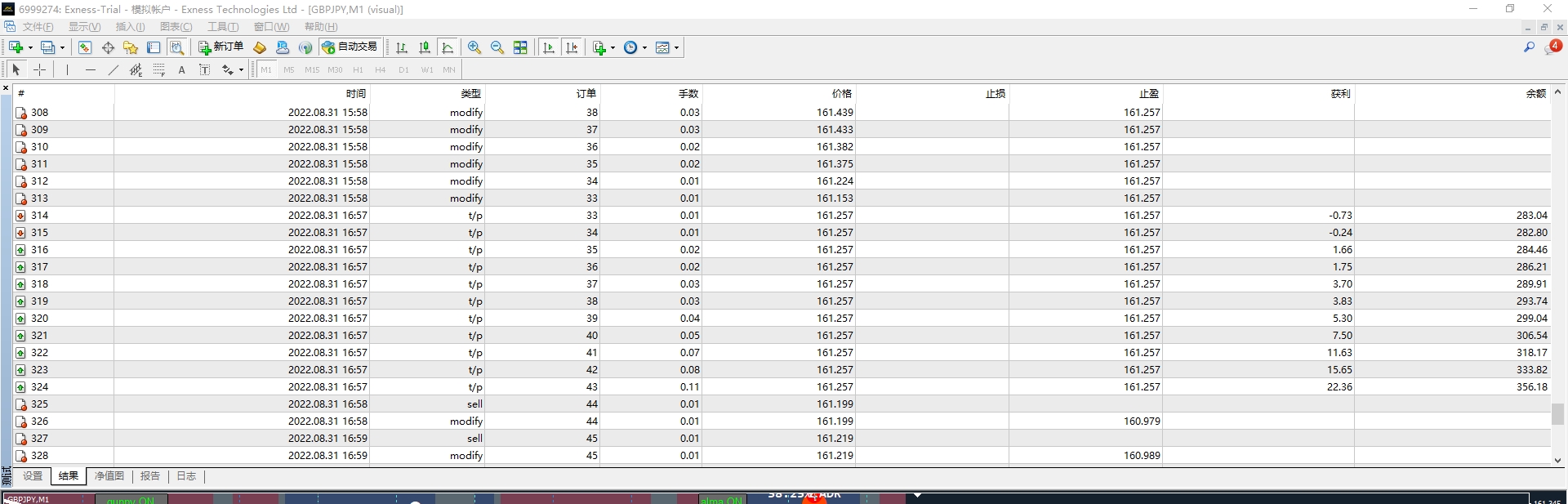Open the notifications icon with badge 4
Viewport: 1568px width, 504px height.
click(1552, 47)
